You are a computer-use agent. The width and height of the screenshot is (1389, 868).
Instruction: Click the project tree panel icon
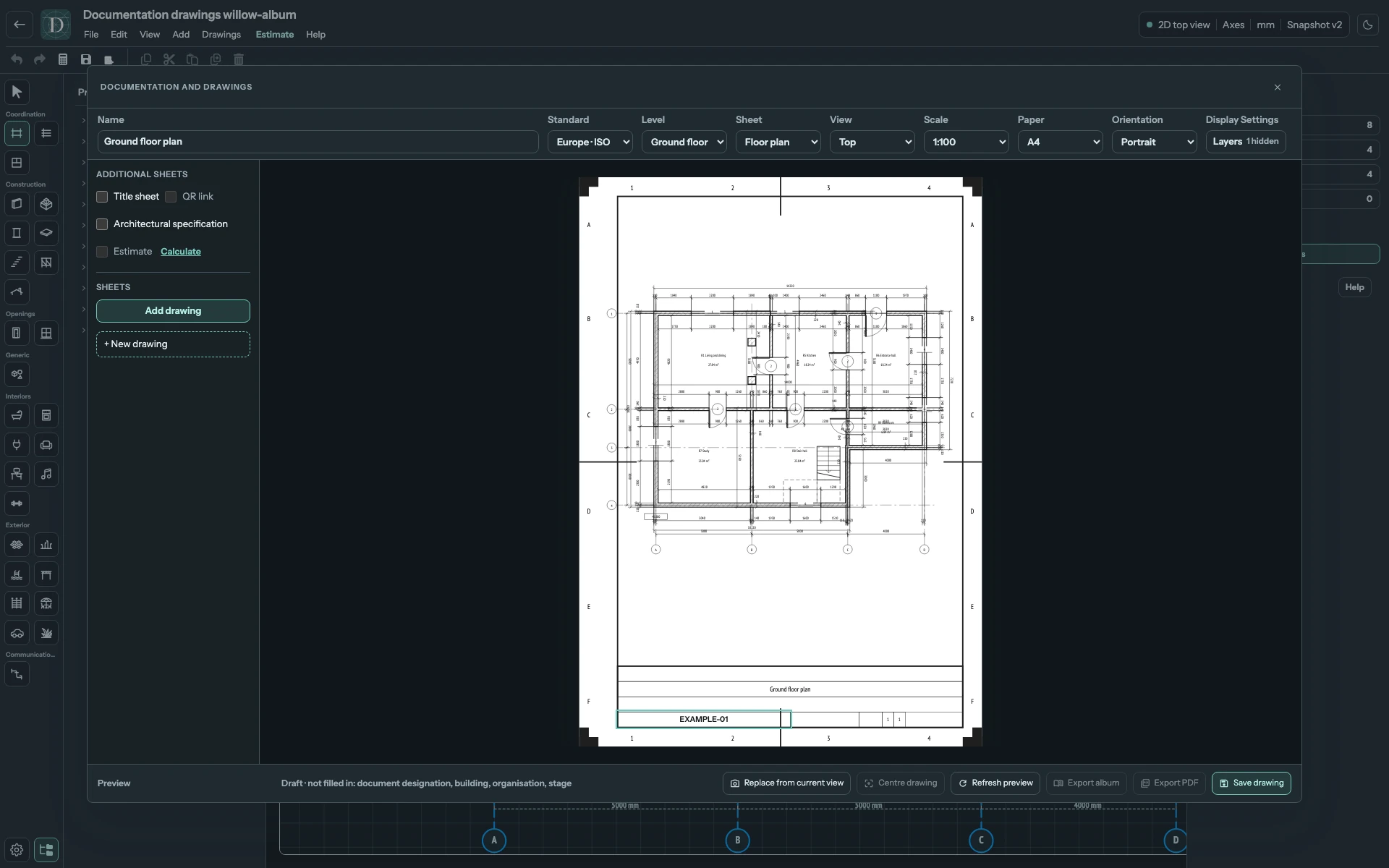(46, 850)
